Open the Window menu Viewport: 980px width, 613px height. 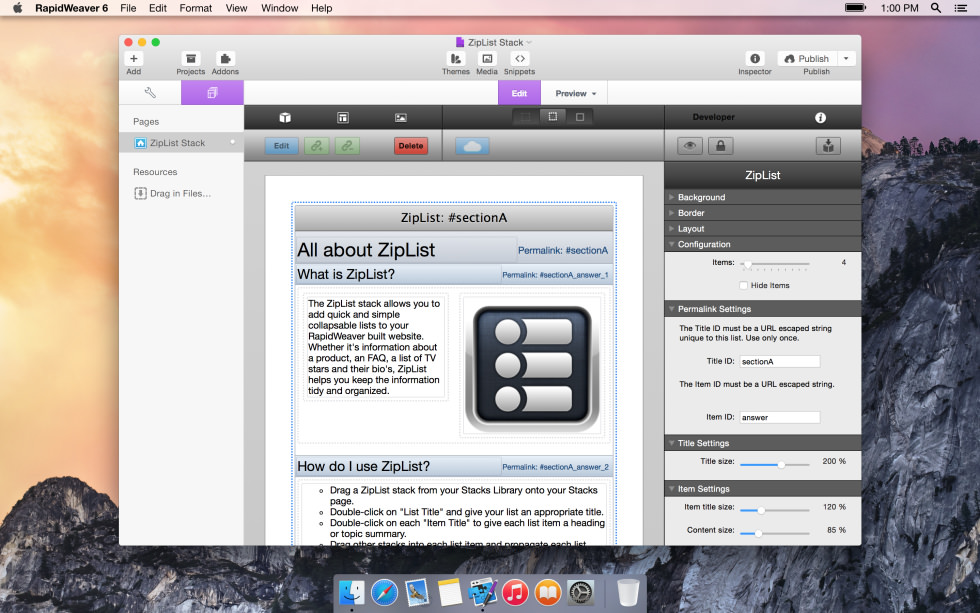(x=279, y=8)
